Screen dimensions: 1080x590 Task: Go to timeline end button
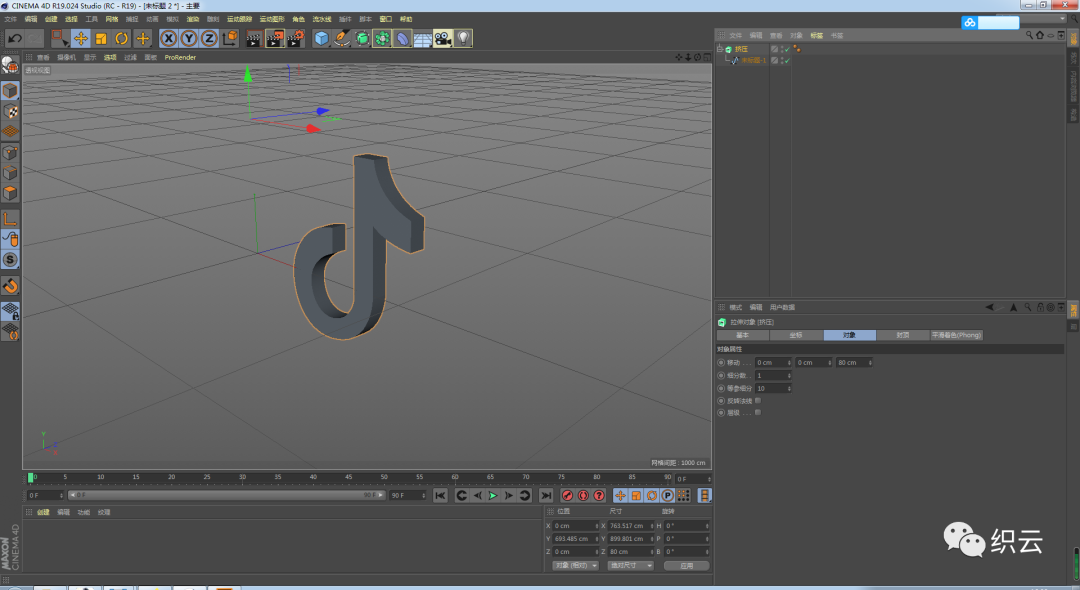click(546, 496)
